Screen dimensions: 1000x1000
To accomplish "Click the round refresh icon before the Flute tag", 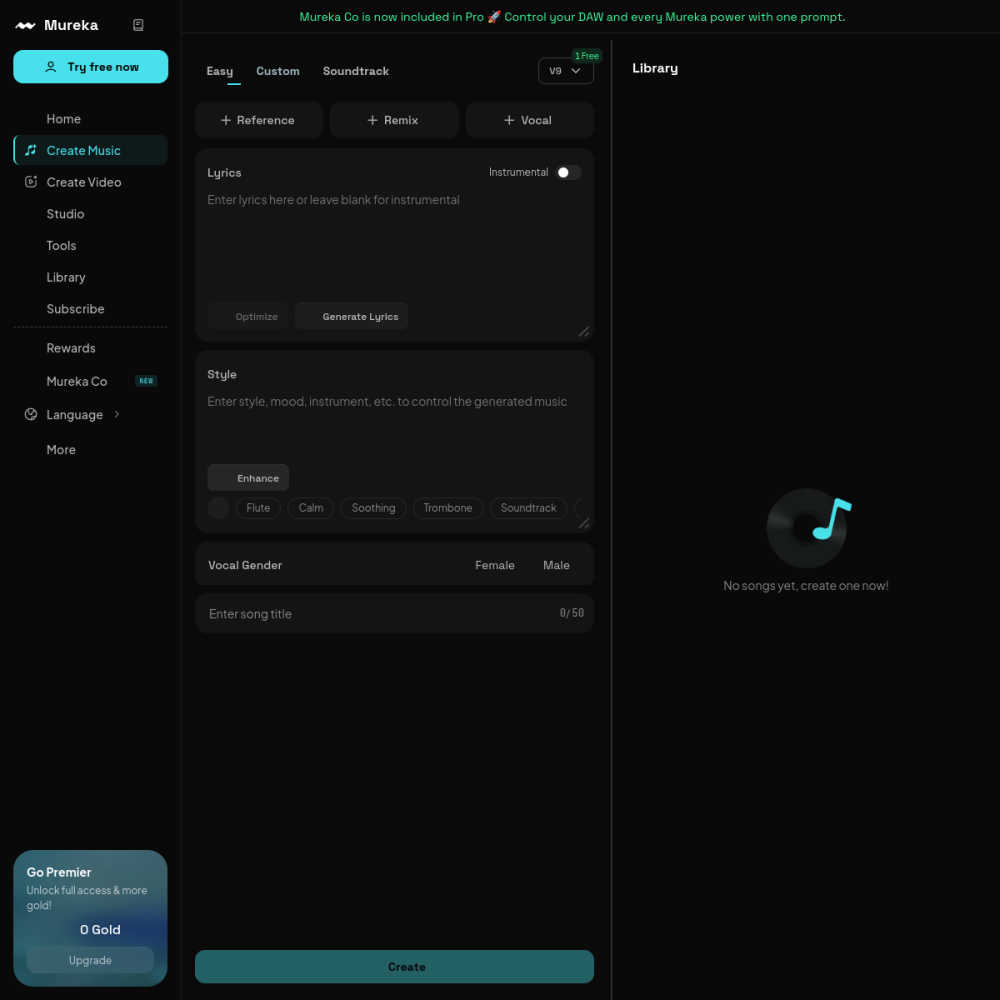I will coord(218,508).
